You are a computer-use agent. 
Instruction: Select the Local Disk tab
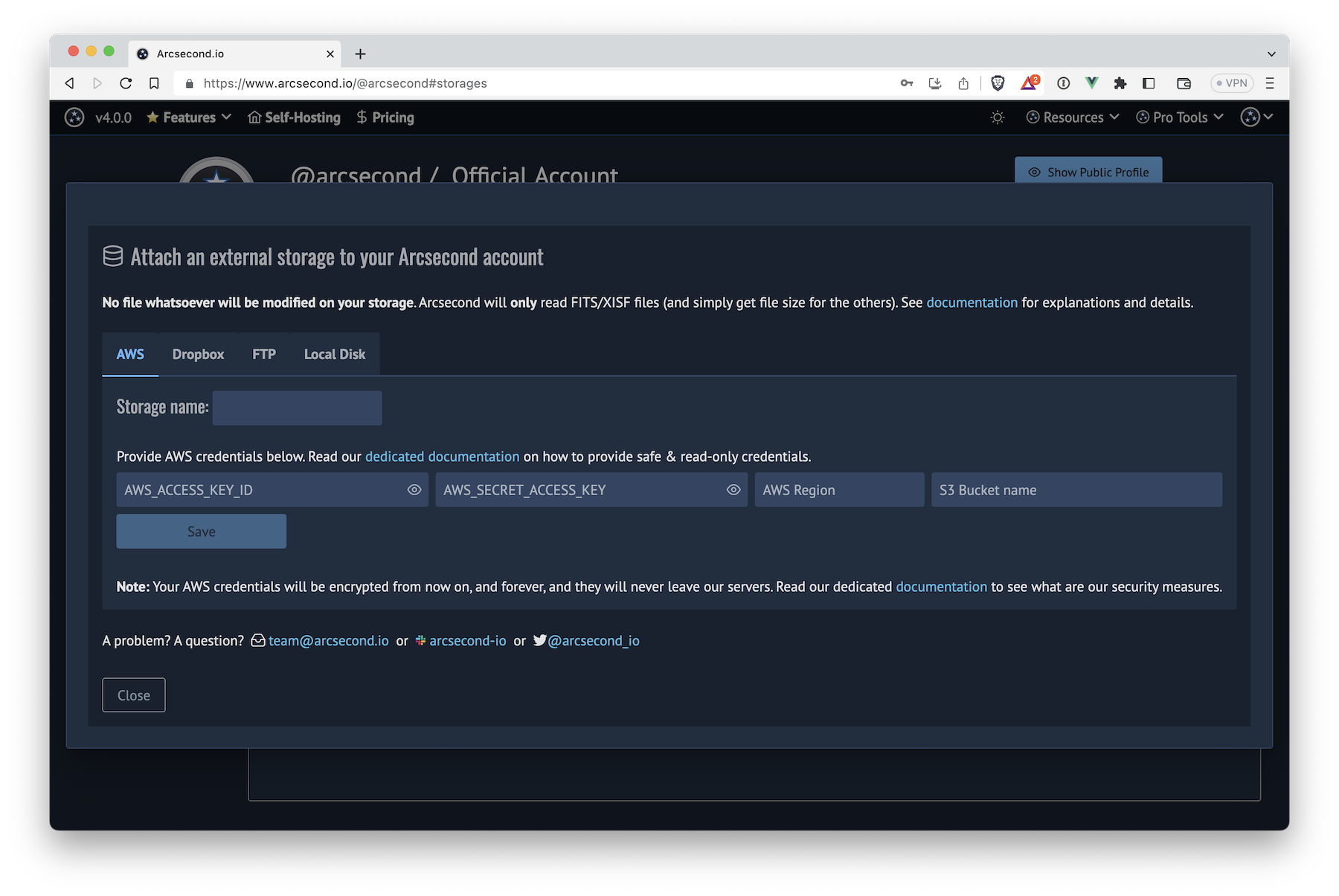(x=334, y=354)
